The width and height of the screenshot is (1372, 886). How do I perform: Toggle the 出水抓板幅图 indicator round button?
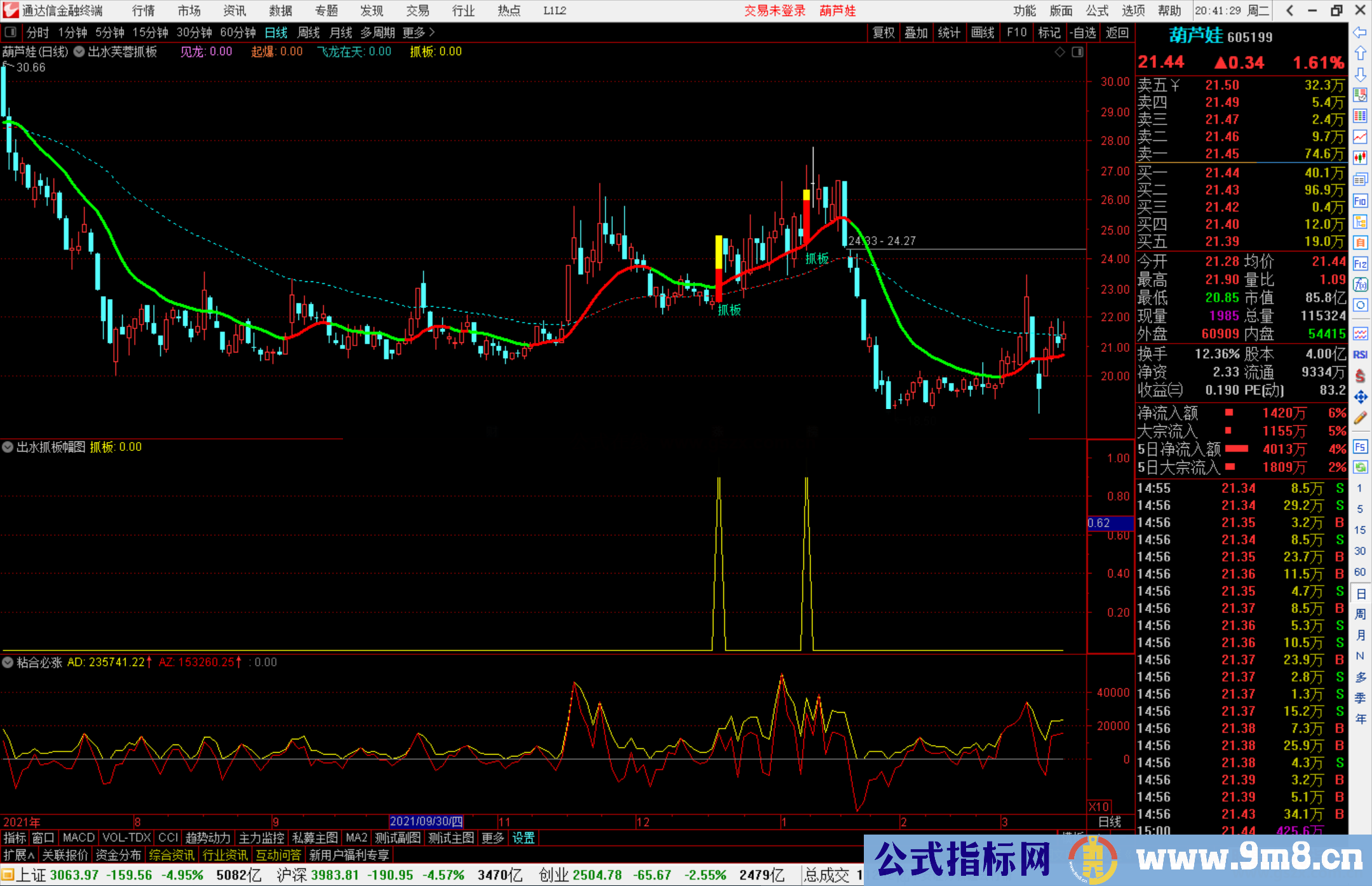coord(8,447)
